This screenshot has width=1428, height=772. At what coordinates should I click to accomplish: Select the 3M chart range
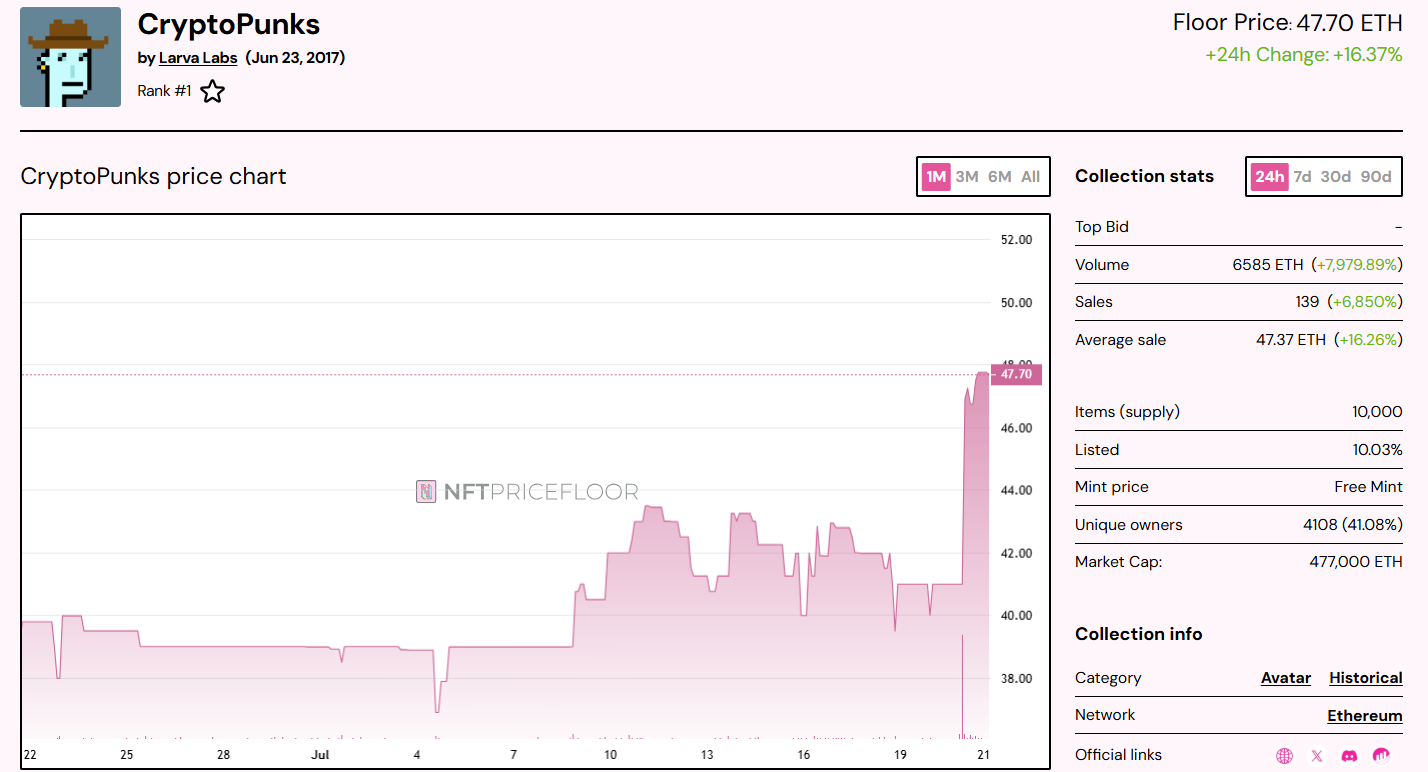967,177
